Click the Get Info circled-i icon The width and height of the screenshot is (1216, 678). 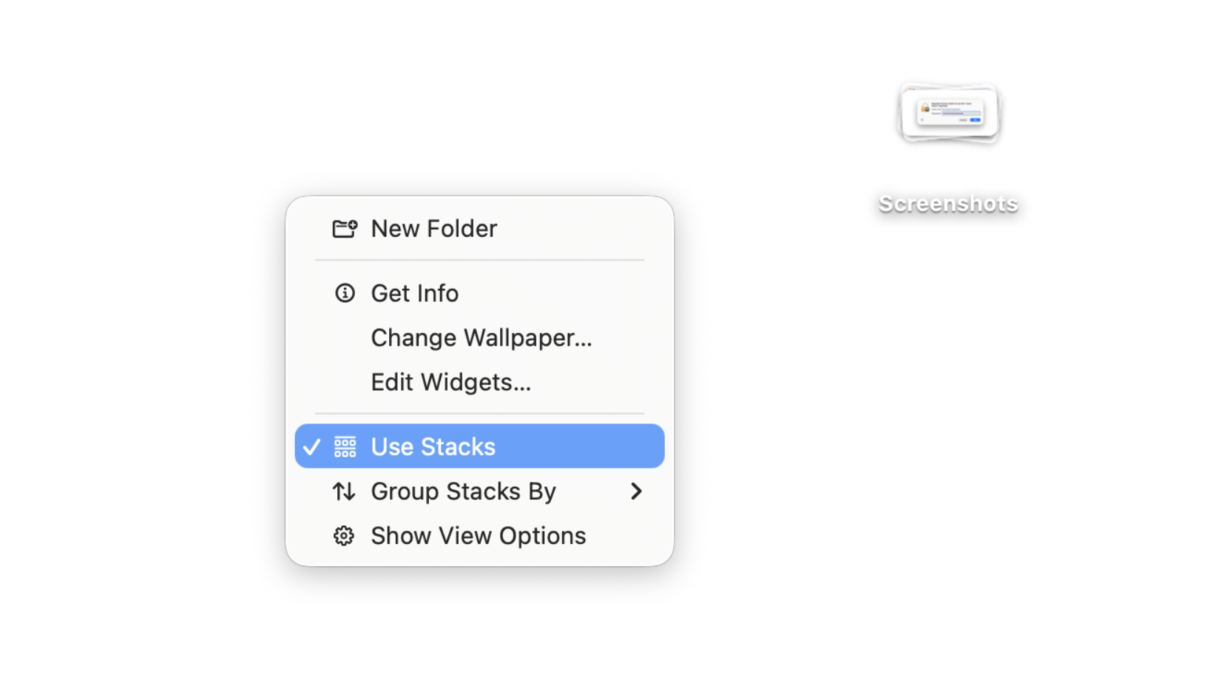(344, 293)
